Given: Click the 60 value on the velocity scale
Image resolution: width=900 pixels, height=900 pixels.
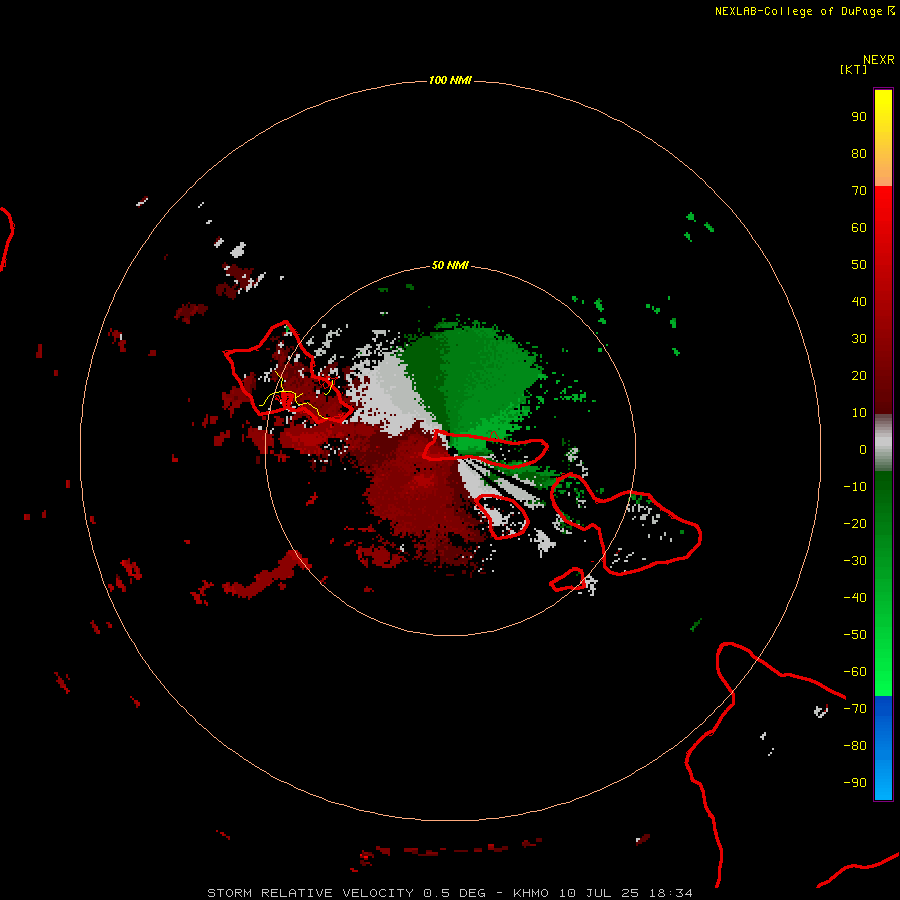Looking at the screenshot, I should [859, 228].
